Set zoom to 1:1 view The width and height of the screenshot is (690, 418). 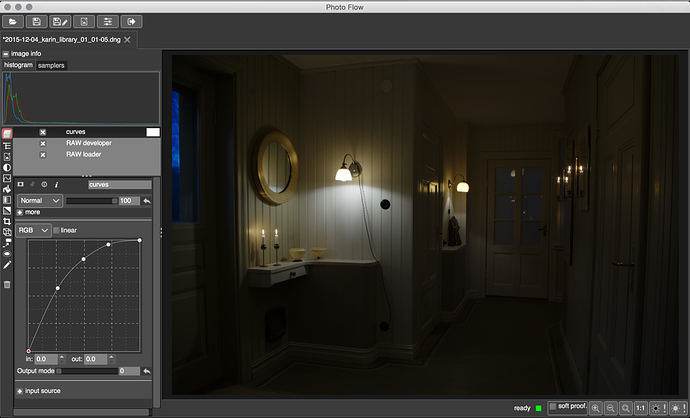tap(641, 408)
